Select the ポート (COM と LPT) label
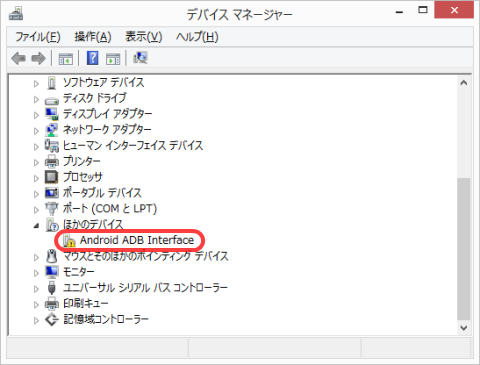The height and width of the screenshot is (365, 480). click(110, 209)
